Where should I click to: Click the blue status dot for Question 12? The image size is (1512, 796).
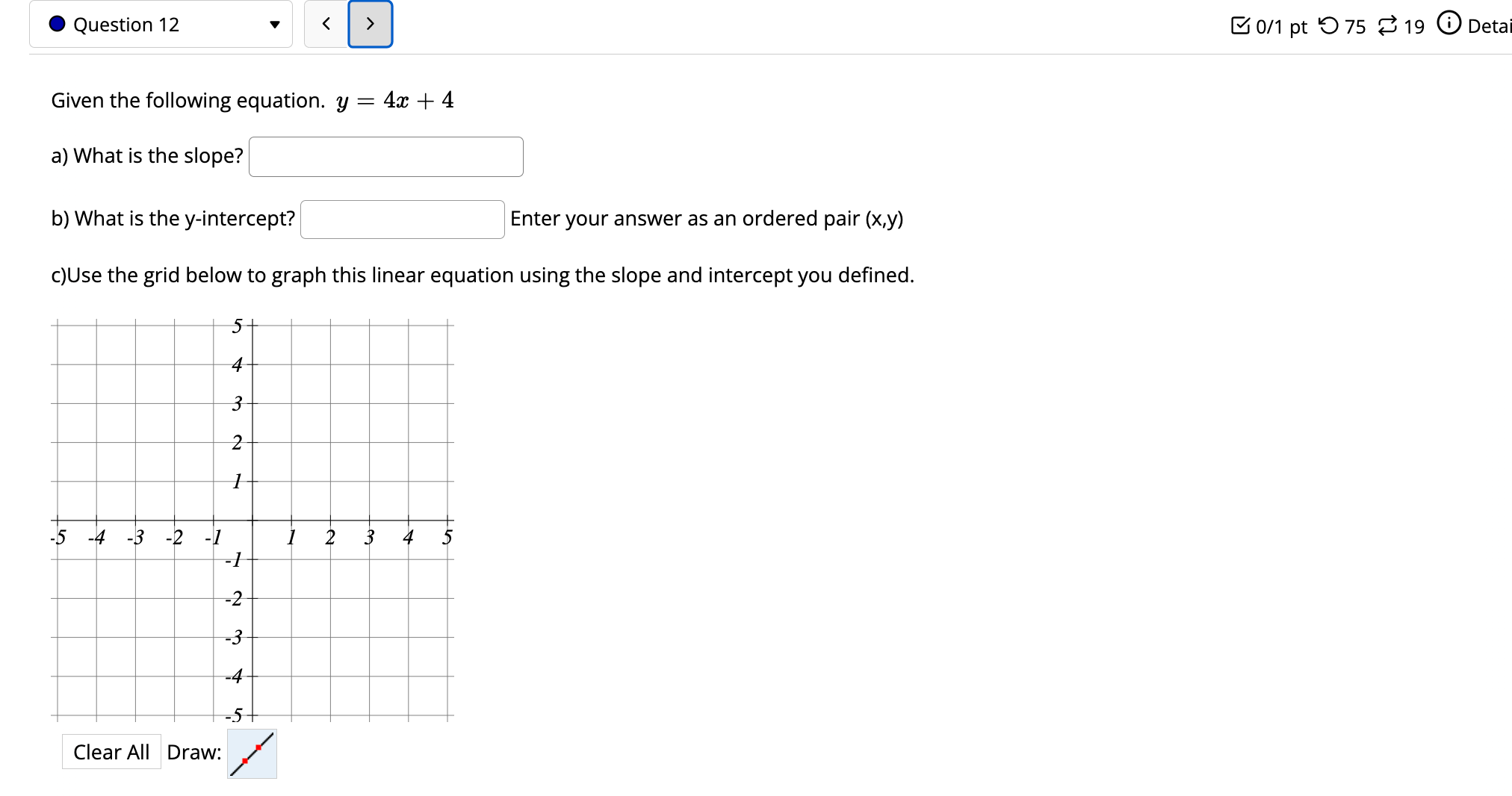tap(57, 23)
